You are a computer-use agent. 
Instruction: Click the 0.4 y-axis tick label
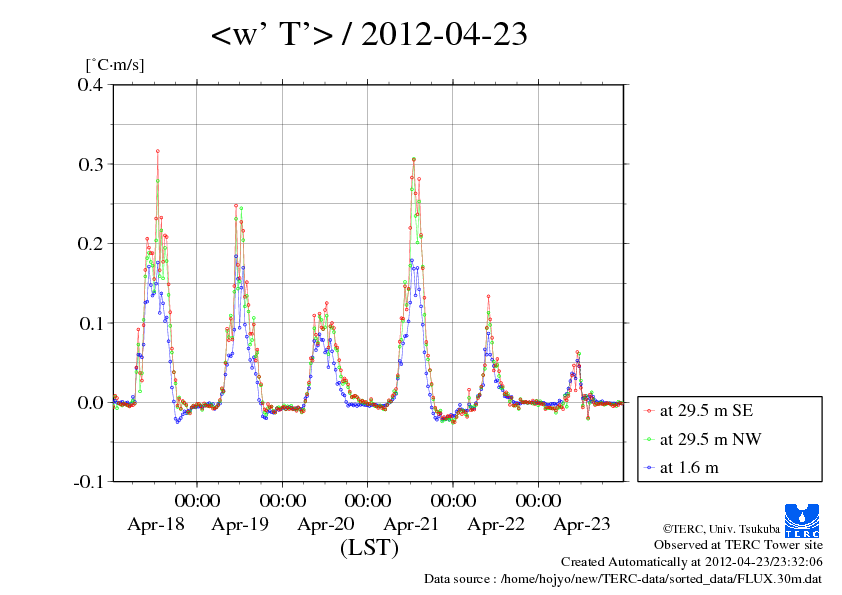[90, 85]
